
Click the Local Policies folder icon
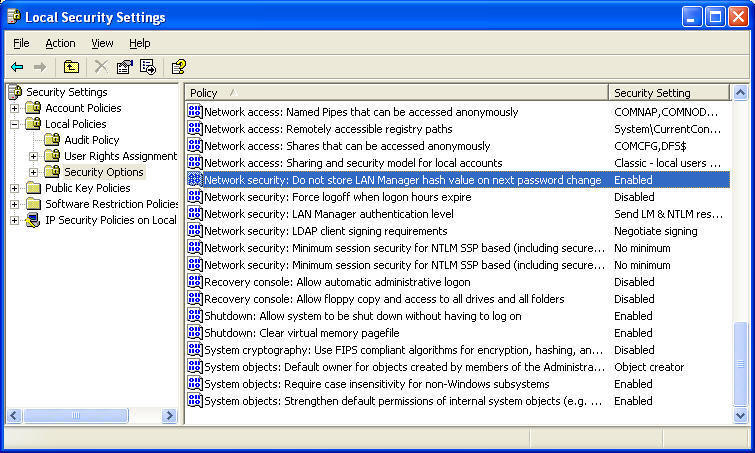[x=33, y=123]
